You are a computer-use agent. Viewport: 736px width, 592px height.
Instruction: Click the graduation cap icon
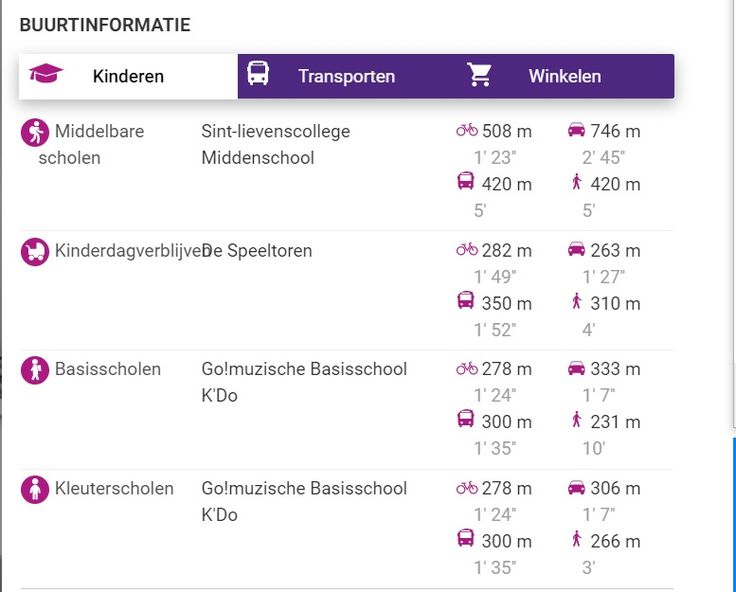(46, 74)
